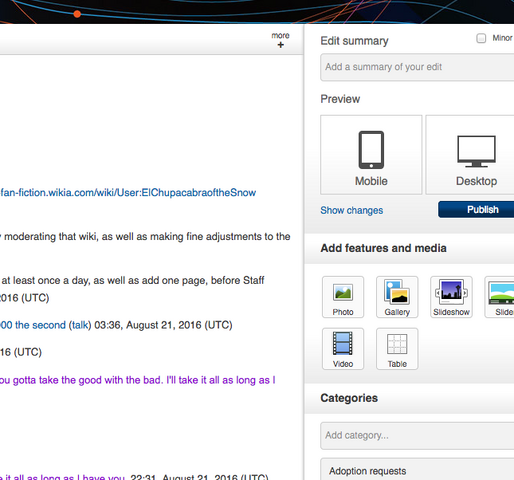Collapse the Categories section

pyautogui.click(x=349, y=398)
